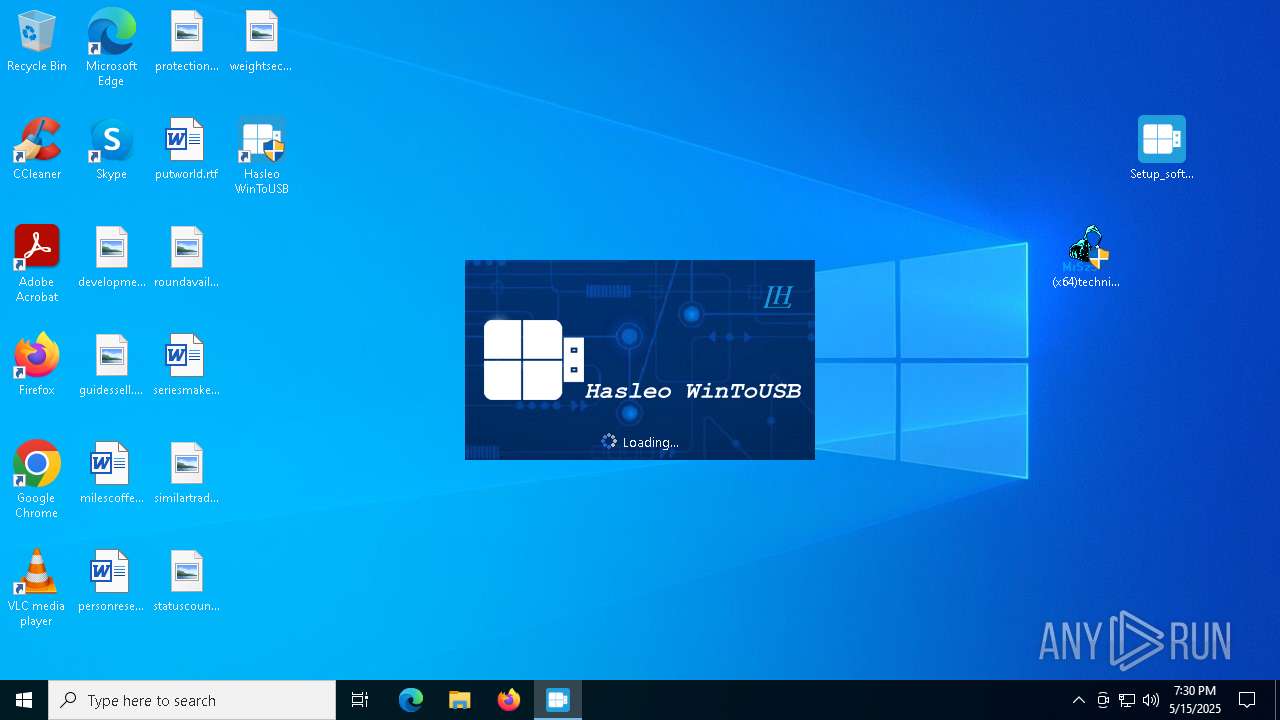Select the CCleaner desktop shortcut
1280x720 pixels.
tap(37, 150)
